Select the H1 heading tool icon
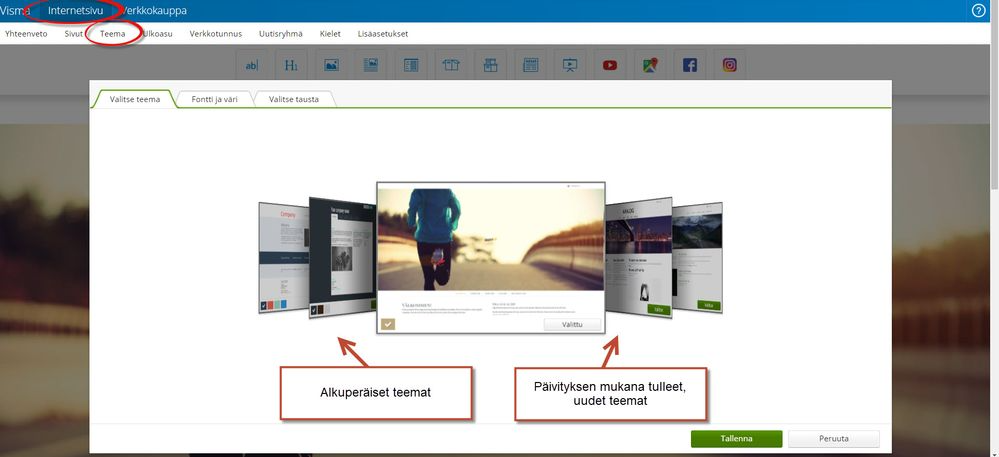The image size is (999, 457). click(x=291, y=64)
